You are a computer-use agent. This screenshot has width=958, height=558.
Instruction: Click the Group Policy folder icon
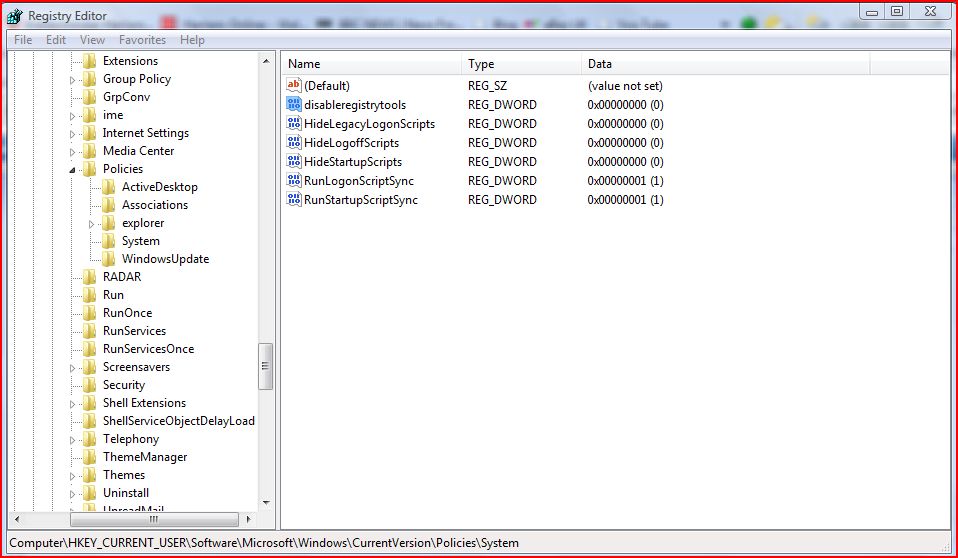(90, 79)
